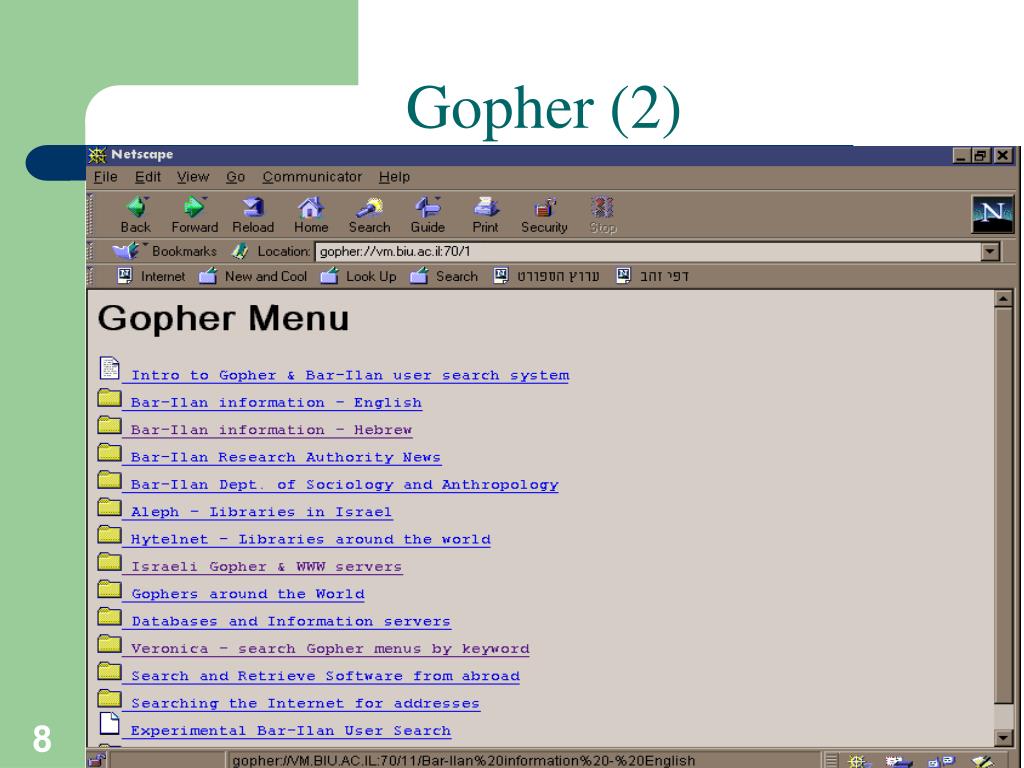Open Bar-Ilan information - Hebrew link
This screenshot has height=768, width=1024.
pos(272,430)
